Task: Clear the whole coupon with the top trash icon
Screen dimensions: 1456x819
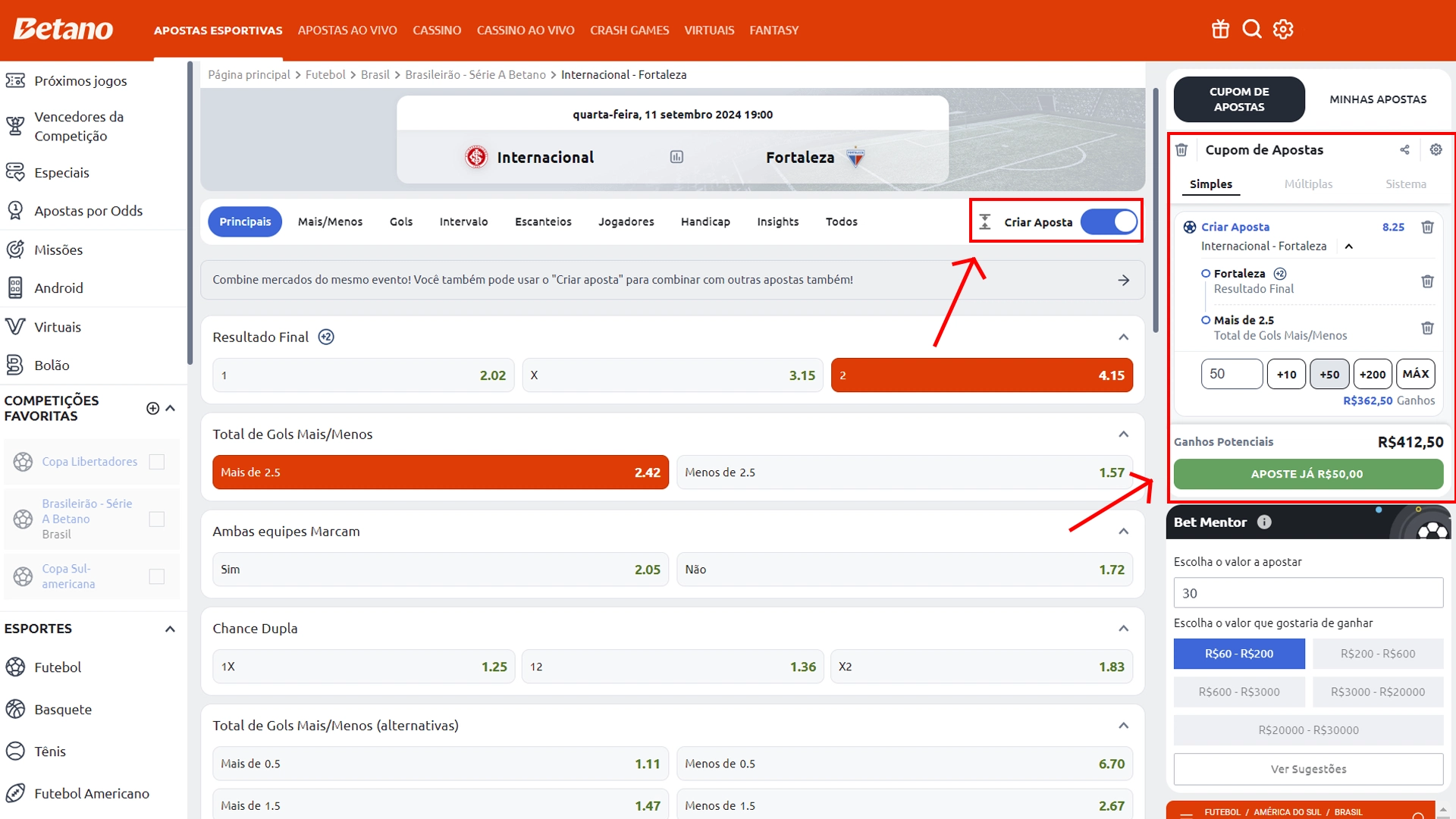Action: point(1181,149)
